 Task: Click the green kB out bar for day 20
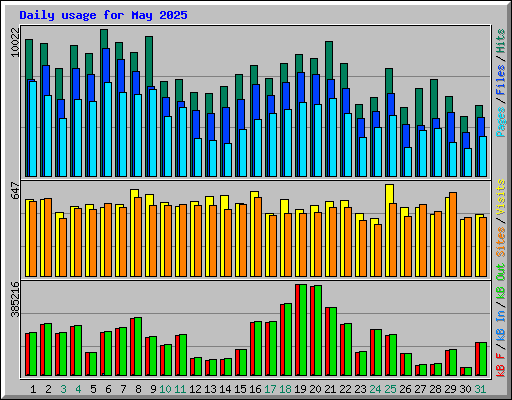click(x=318, y=331)
